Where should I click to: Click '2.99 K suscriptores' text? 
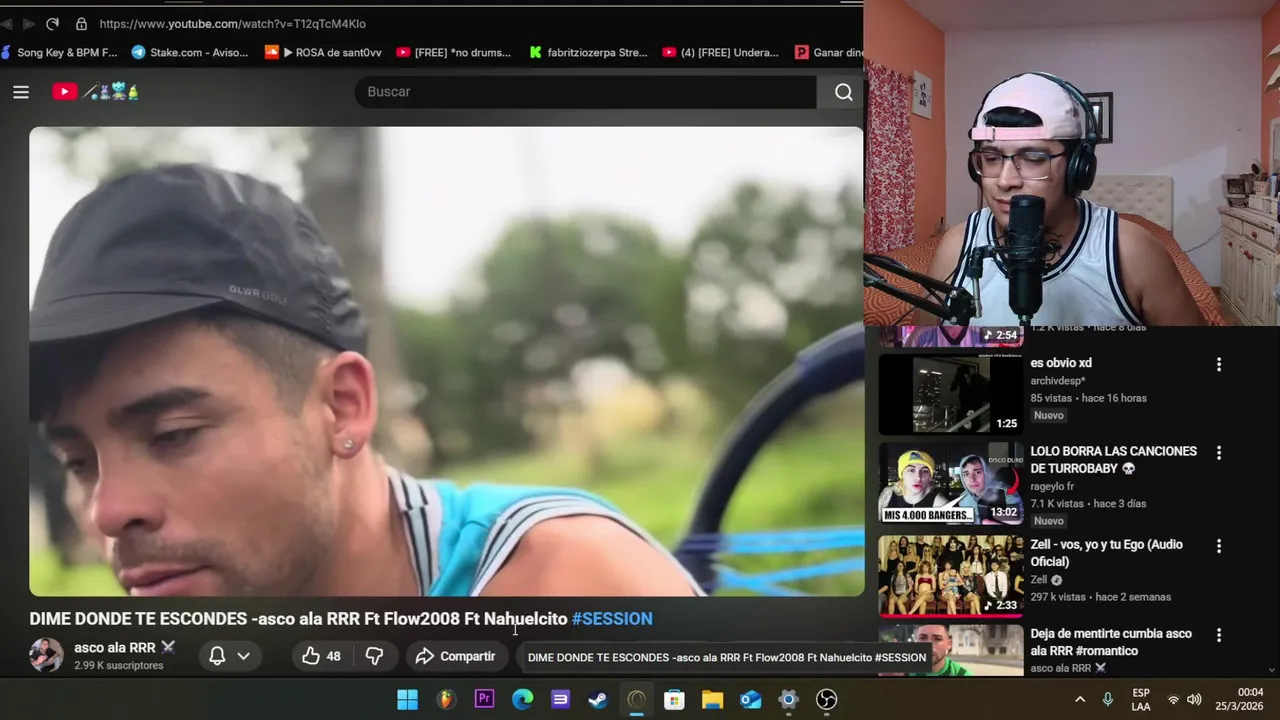(118, 666)
